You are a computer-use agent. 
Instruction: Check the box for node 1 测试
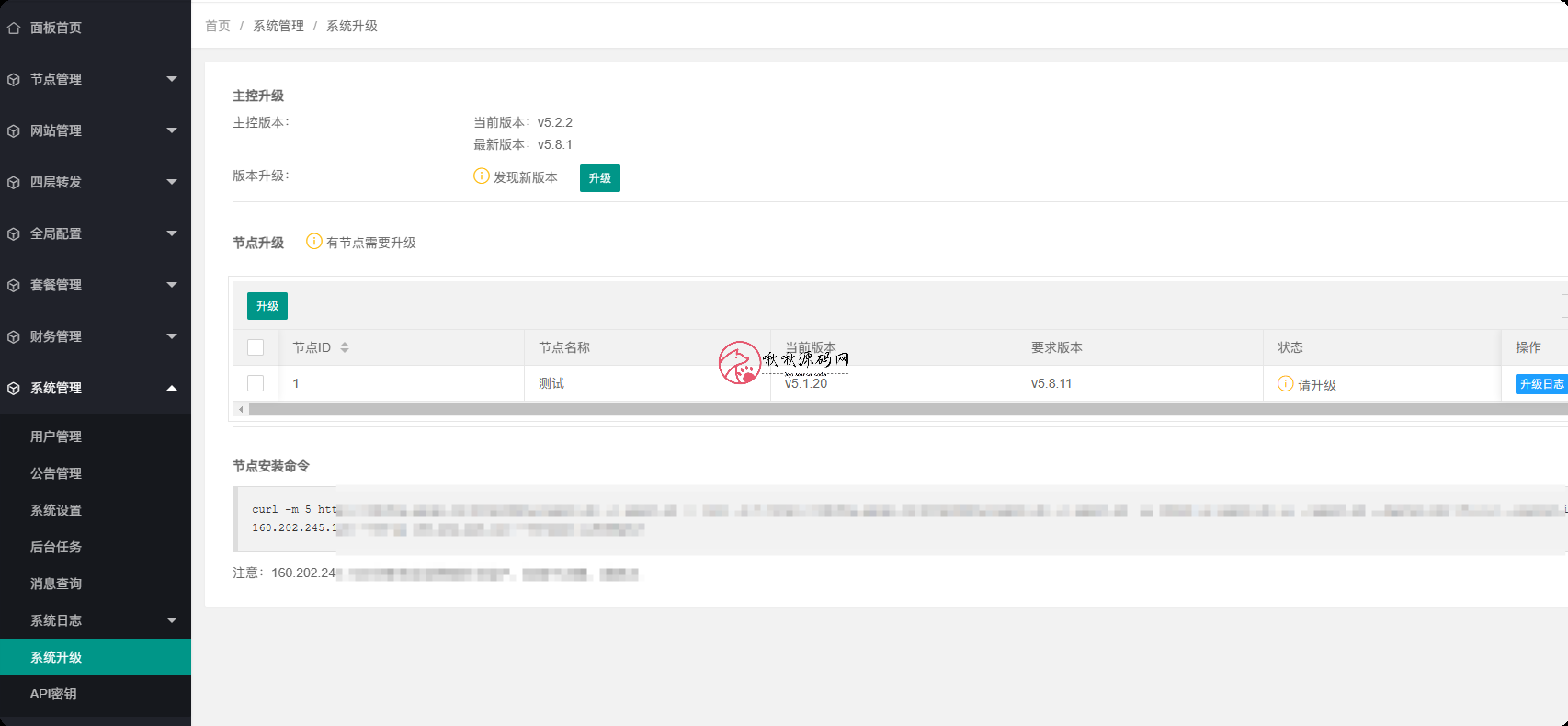[x=256, y=383]
